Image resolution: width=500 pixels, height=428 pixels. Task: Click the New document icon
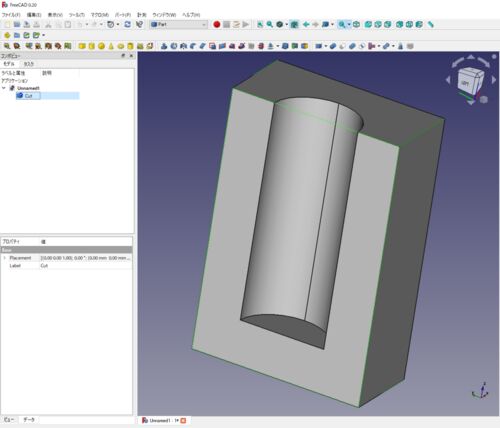click(7, 25)
